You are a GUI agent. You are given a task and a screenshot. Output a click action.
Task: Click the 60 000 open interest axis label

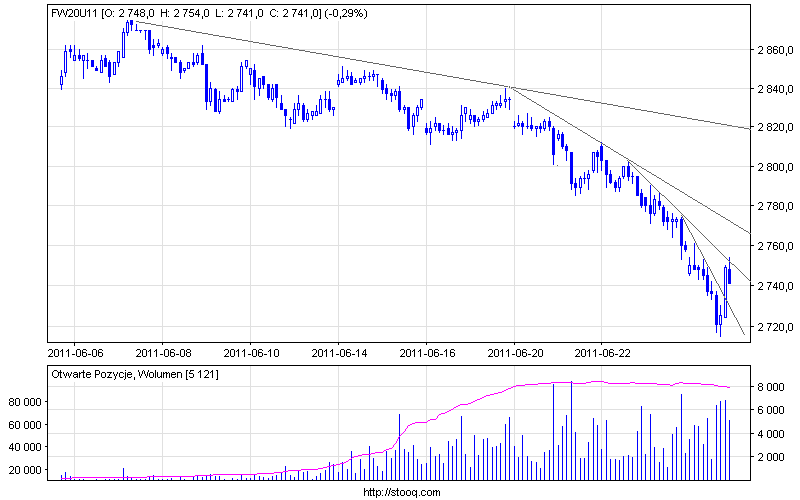pyautogui.click(x=25, y=424)
